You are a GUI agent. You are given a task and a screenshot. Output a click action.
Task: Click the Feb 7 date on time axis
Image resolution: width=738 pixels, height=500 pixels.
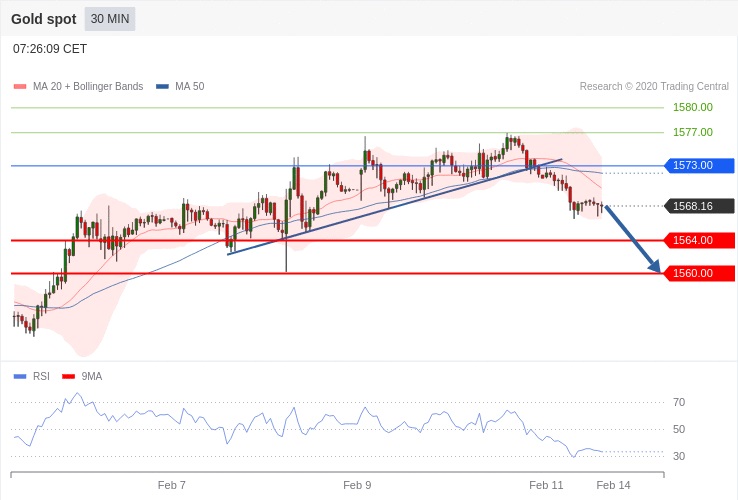[x=171, y=485]
